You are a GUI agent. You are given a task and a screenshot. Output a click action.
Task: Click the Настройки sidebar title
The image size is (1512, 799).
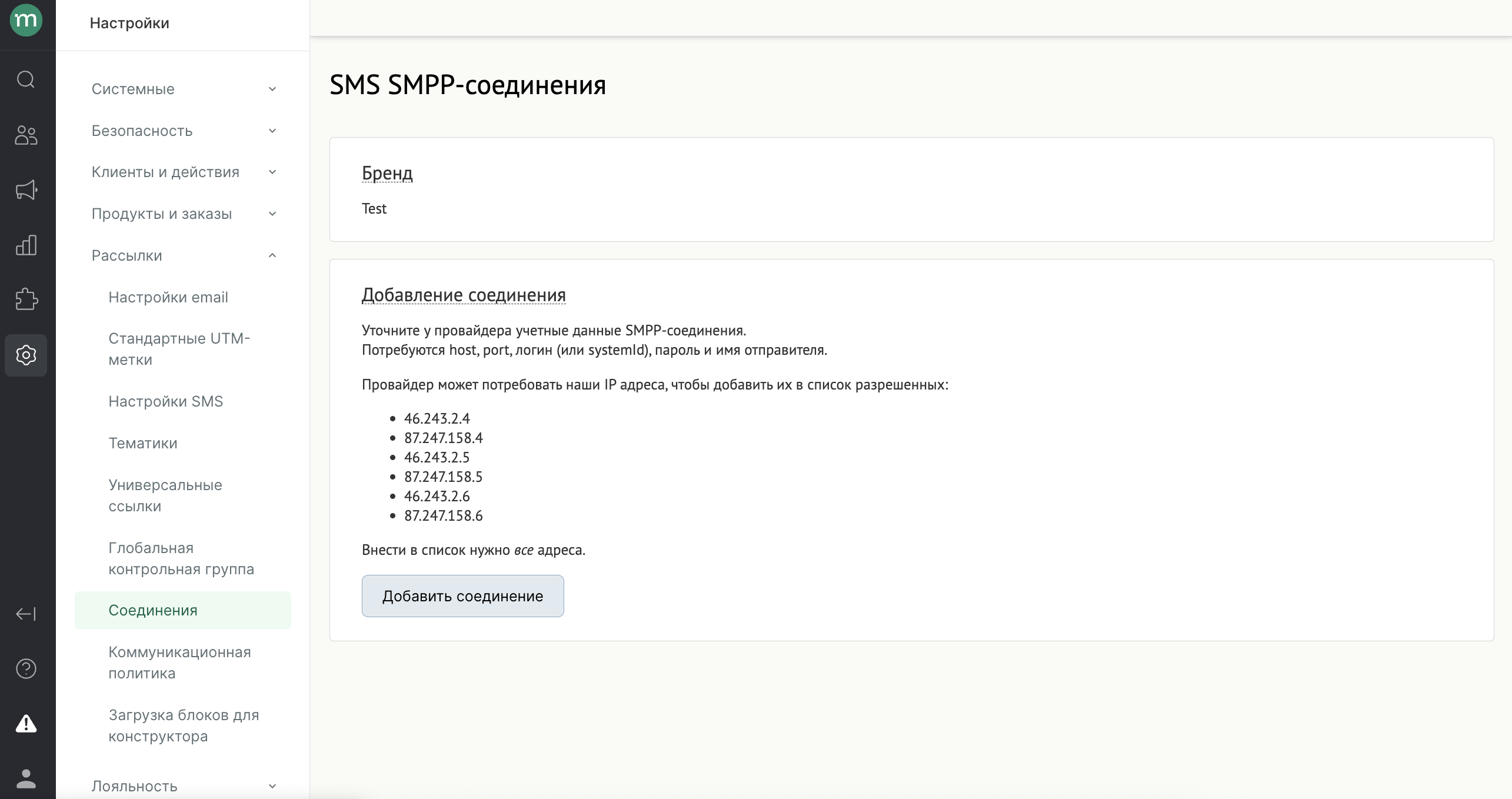tap(129, 23)
